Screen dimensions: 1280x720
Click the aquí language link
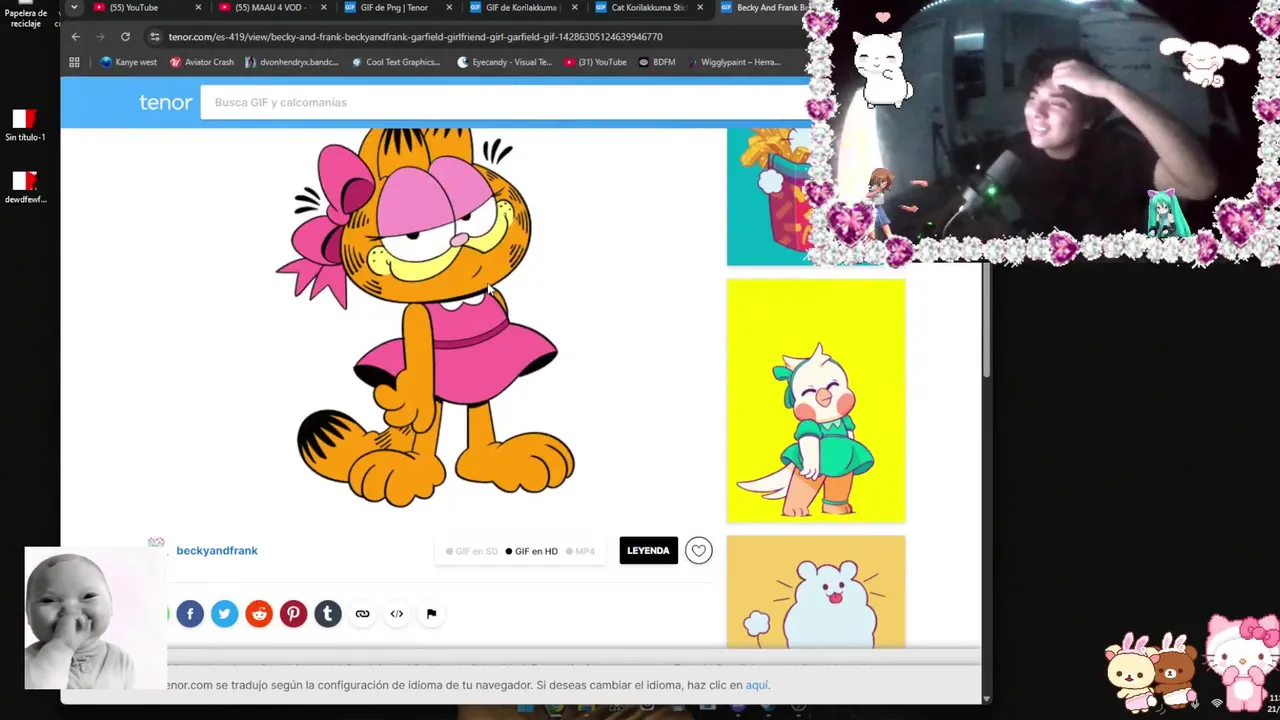757,685
